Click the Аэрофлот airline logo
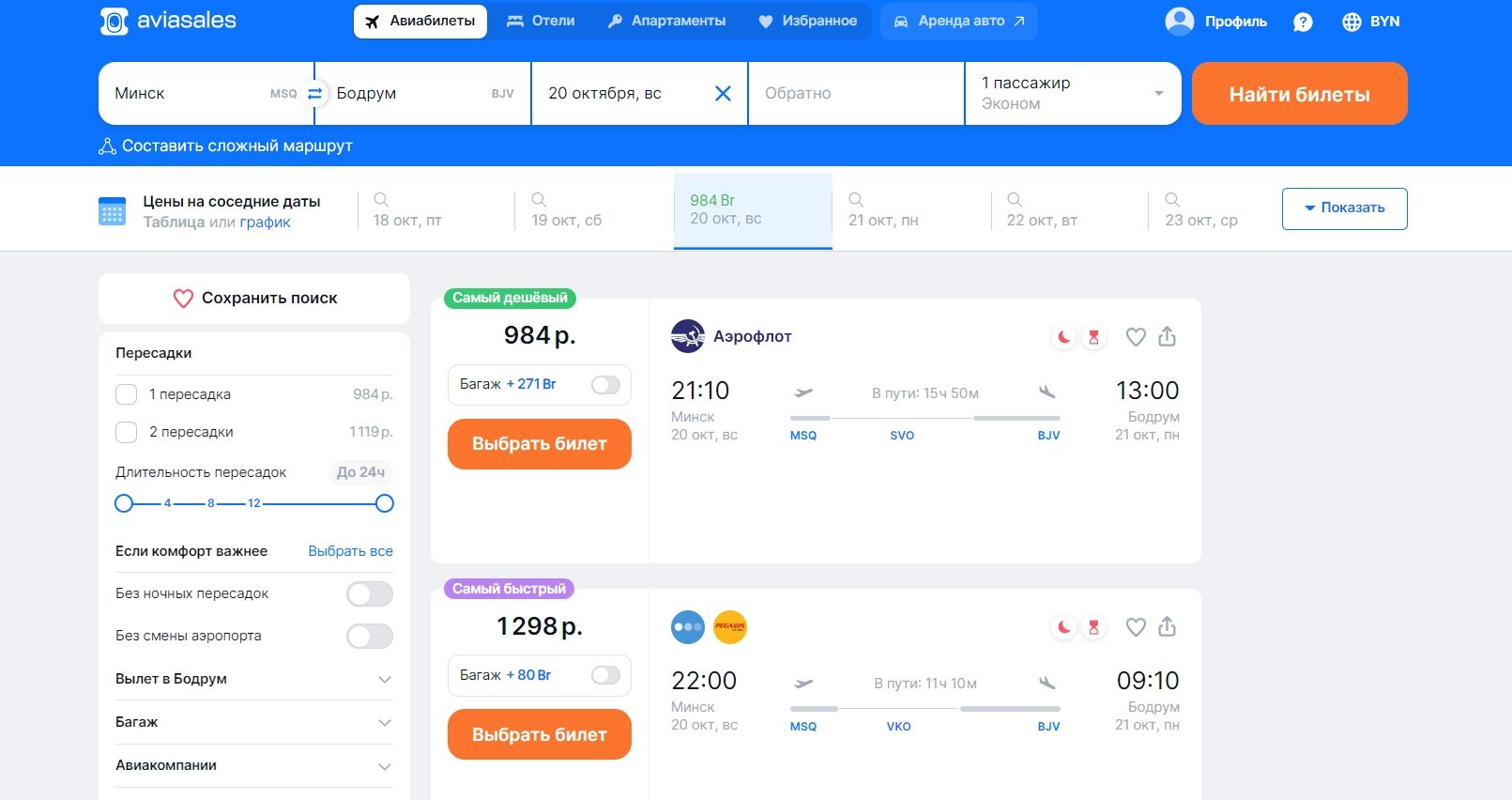 (687, 336)
